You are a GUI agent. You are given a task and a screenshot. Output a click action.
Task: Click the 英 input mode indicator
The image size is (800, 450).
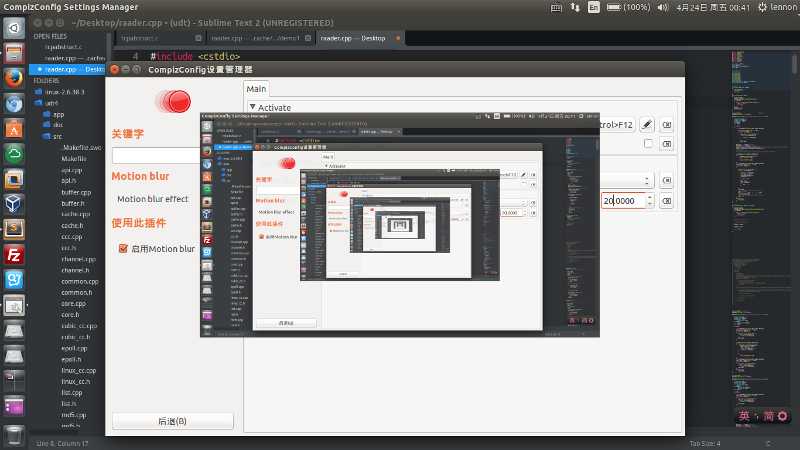pos(744,416)
